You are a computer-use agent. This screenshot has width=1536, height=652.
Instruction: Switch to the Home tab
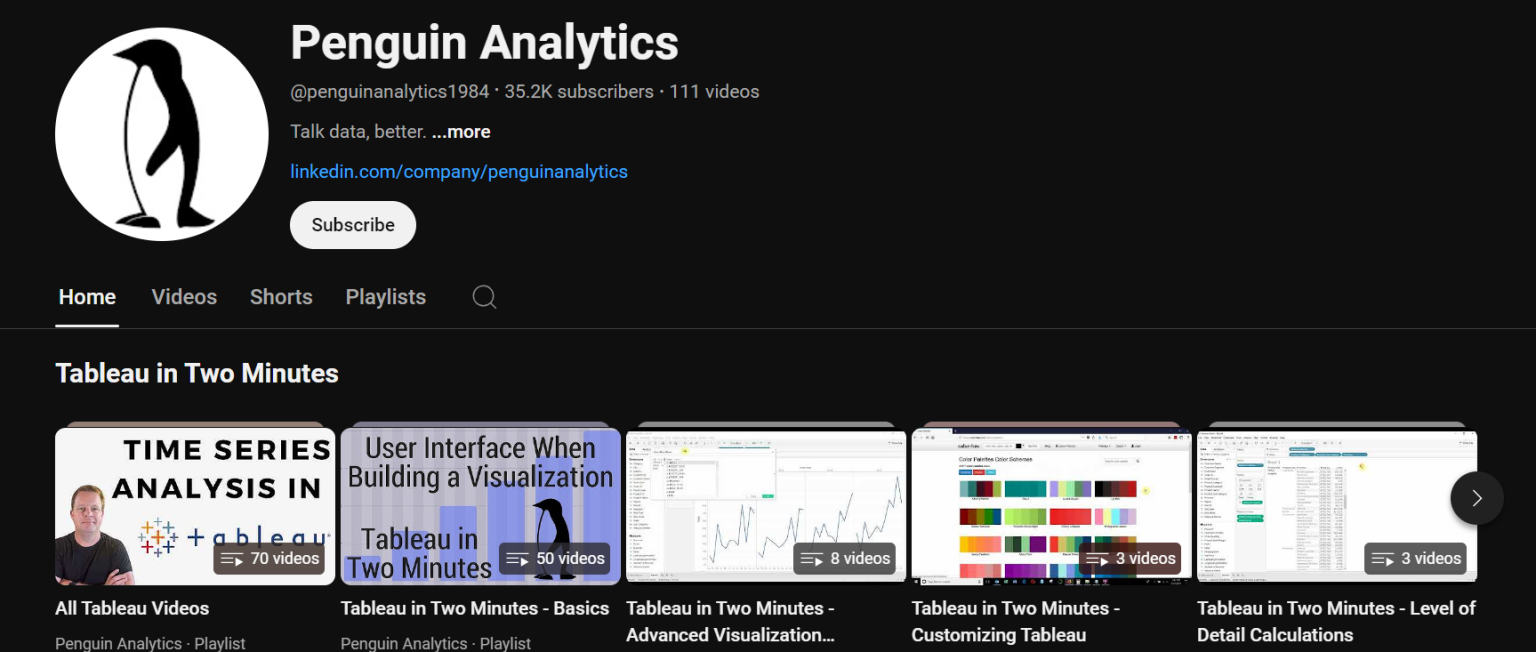pos(87,297)
